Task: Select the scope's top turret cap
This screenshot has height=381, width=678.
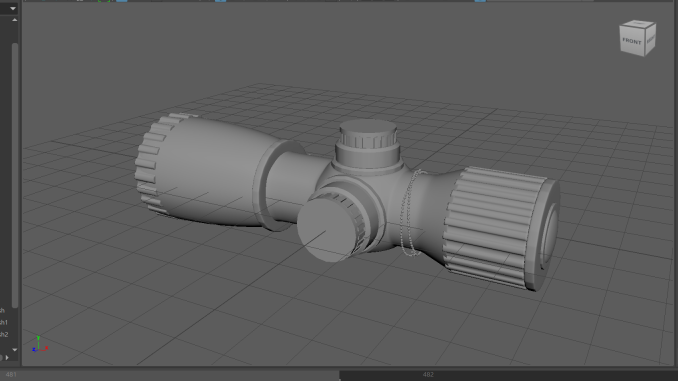Action: click(x=368, y=134)
